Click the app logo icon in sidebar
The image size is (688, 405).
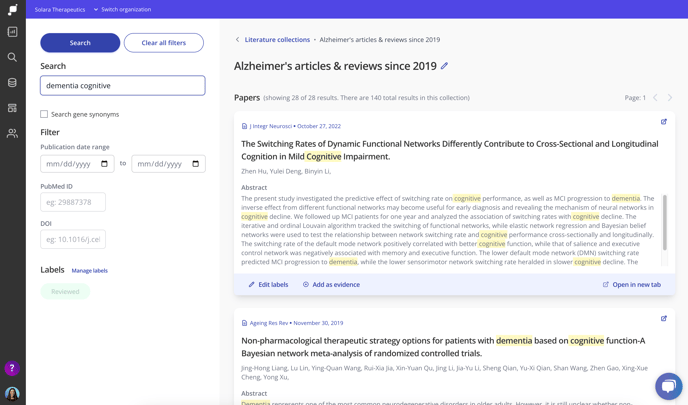pos(12,10)
